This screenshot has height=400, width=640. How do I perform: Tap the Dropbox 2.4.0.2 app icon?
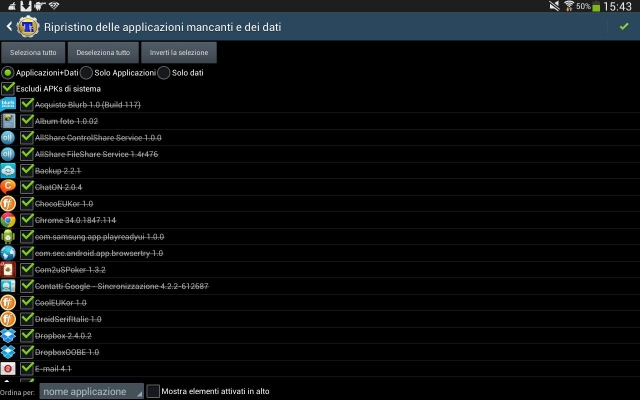[x=8, y=336]
